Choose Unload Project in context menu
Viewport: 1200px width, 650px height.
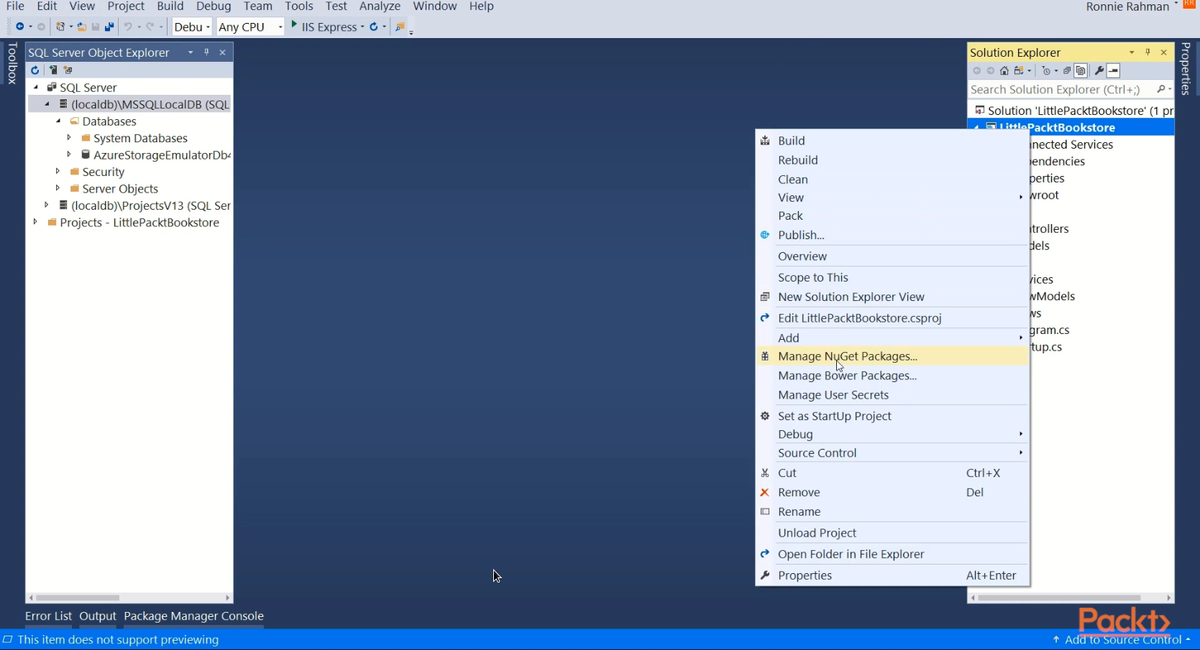pyautogui.click(x=817, y=533)
